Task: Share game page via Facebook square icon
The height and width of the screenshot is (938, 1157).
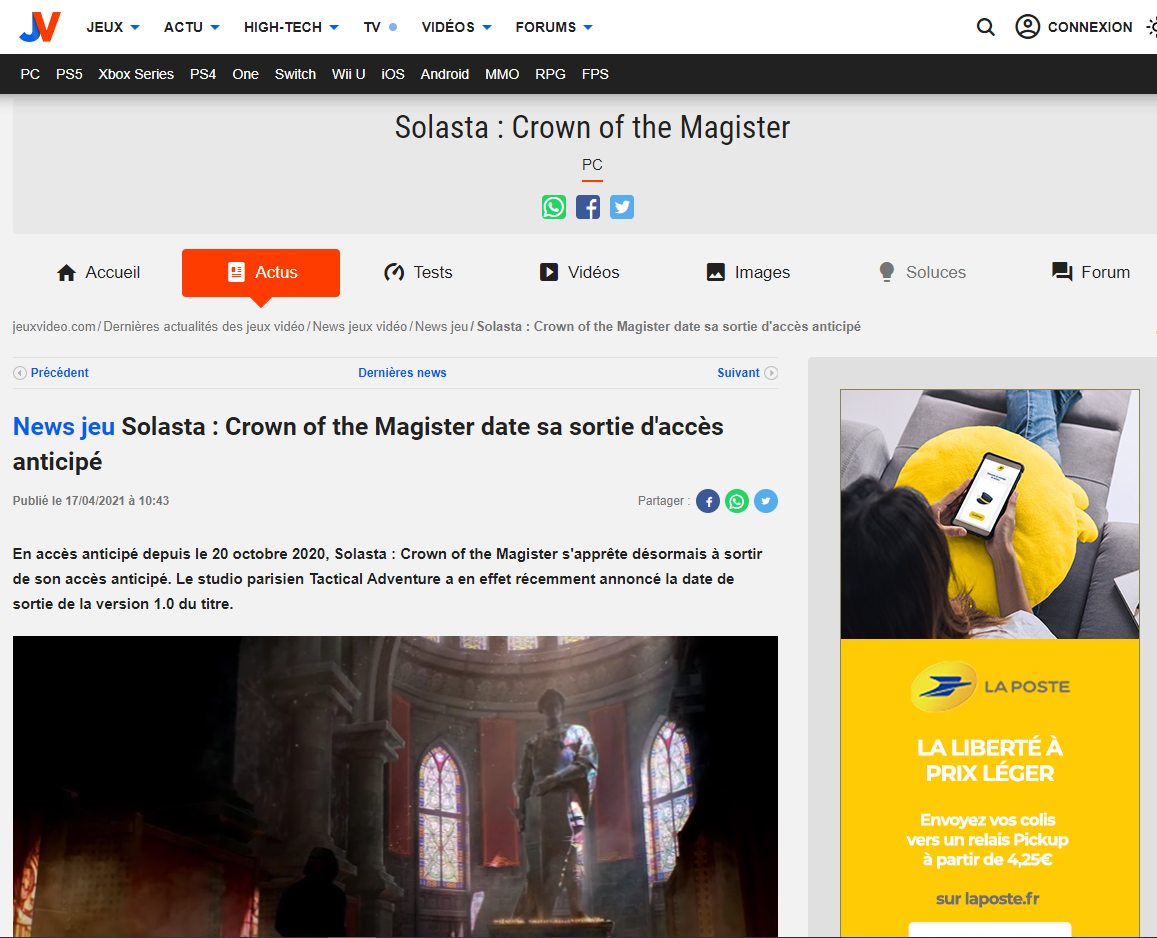Action: (588, 207)
